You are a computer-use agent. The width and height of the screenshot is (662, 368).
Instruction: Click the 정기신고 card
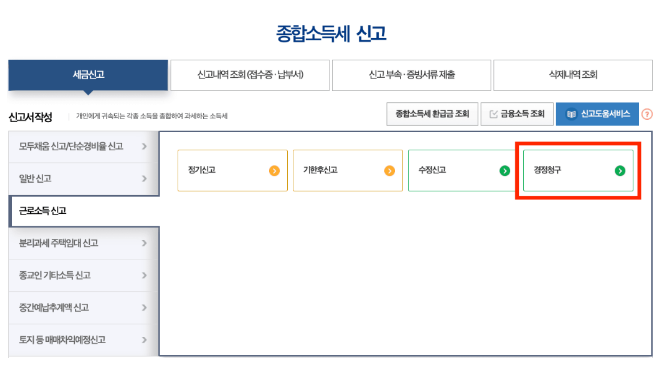pos(233,170)
